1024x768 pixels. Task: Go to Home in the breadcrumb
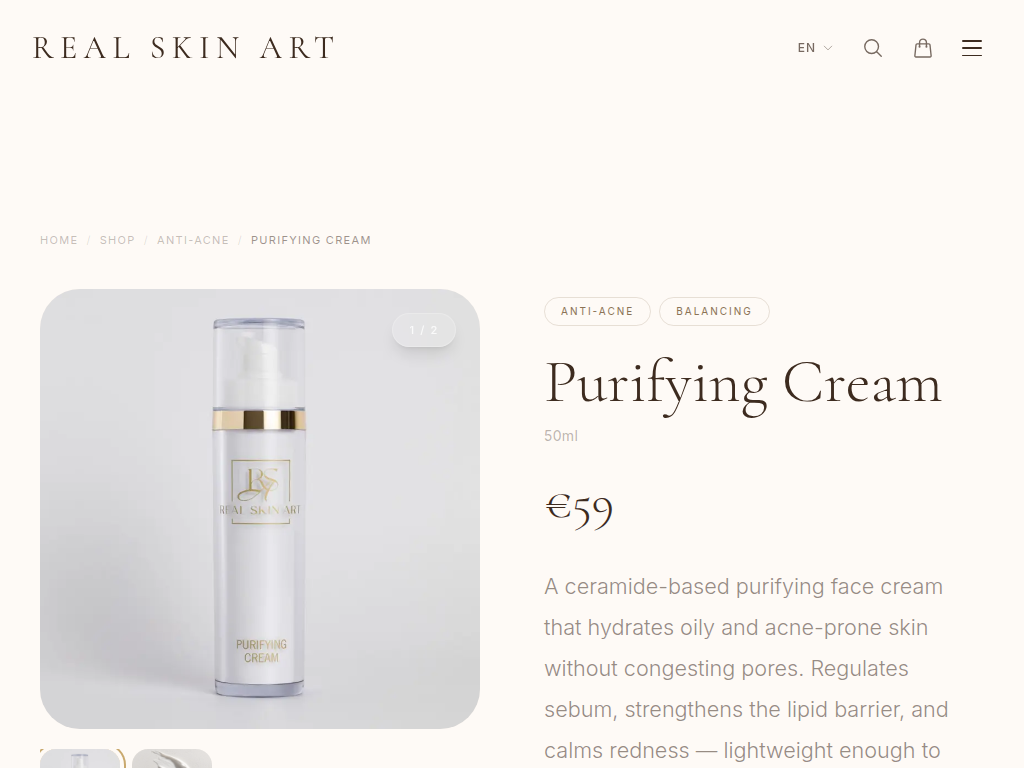[59, 240]
